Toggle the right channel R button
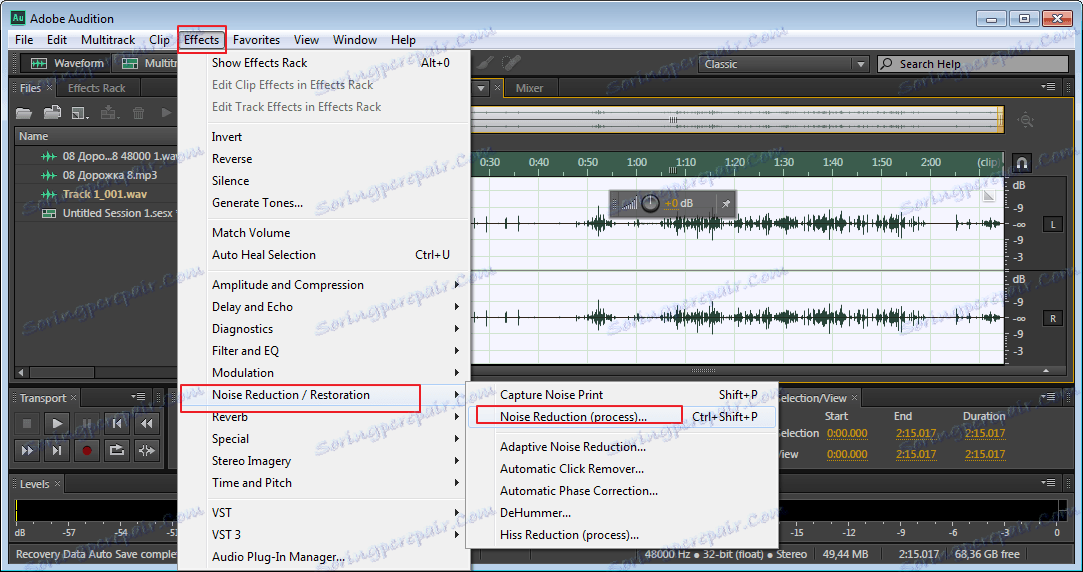The height and width of the screenshot is (572, 1083). [1053, 318]
